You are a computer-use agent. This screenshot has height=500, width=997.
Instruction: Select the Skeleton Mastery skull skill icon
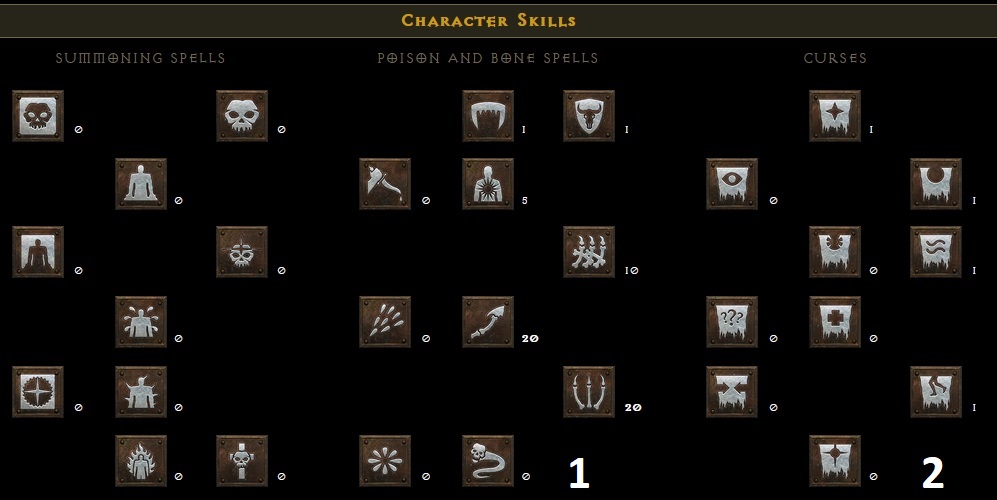(x=38, y=116)
